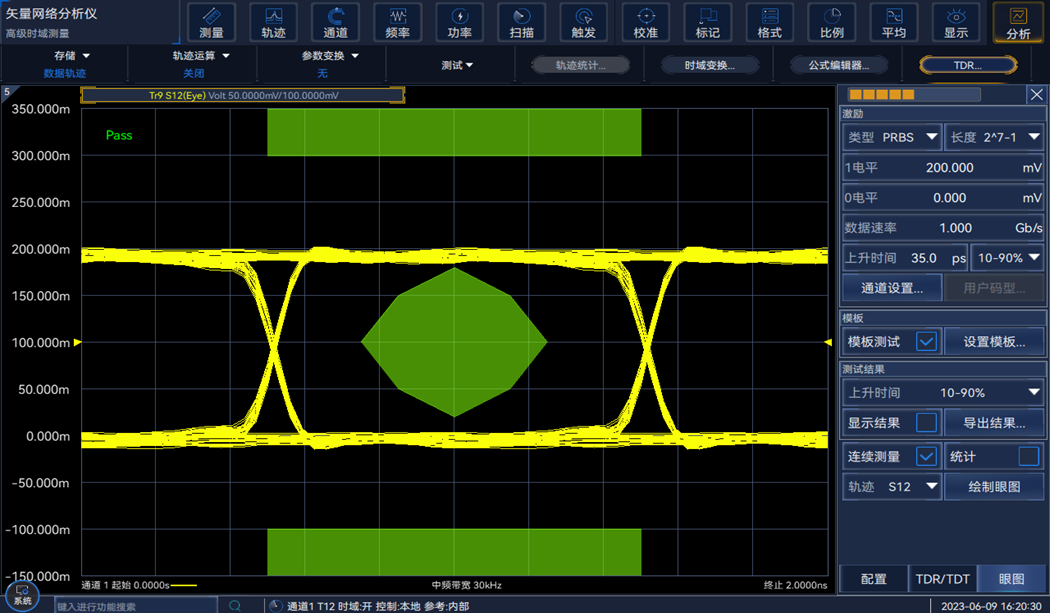Open the 轨迹 S12 dropdown
The width and height of the screenshot is (1050, 613).
coord(891,487)
